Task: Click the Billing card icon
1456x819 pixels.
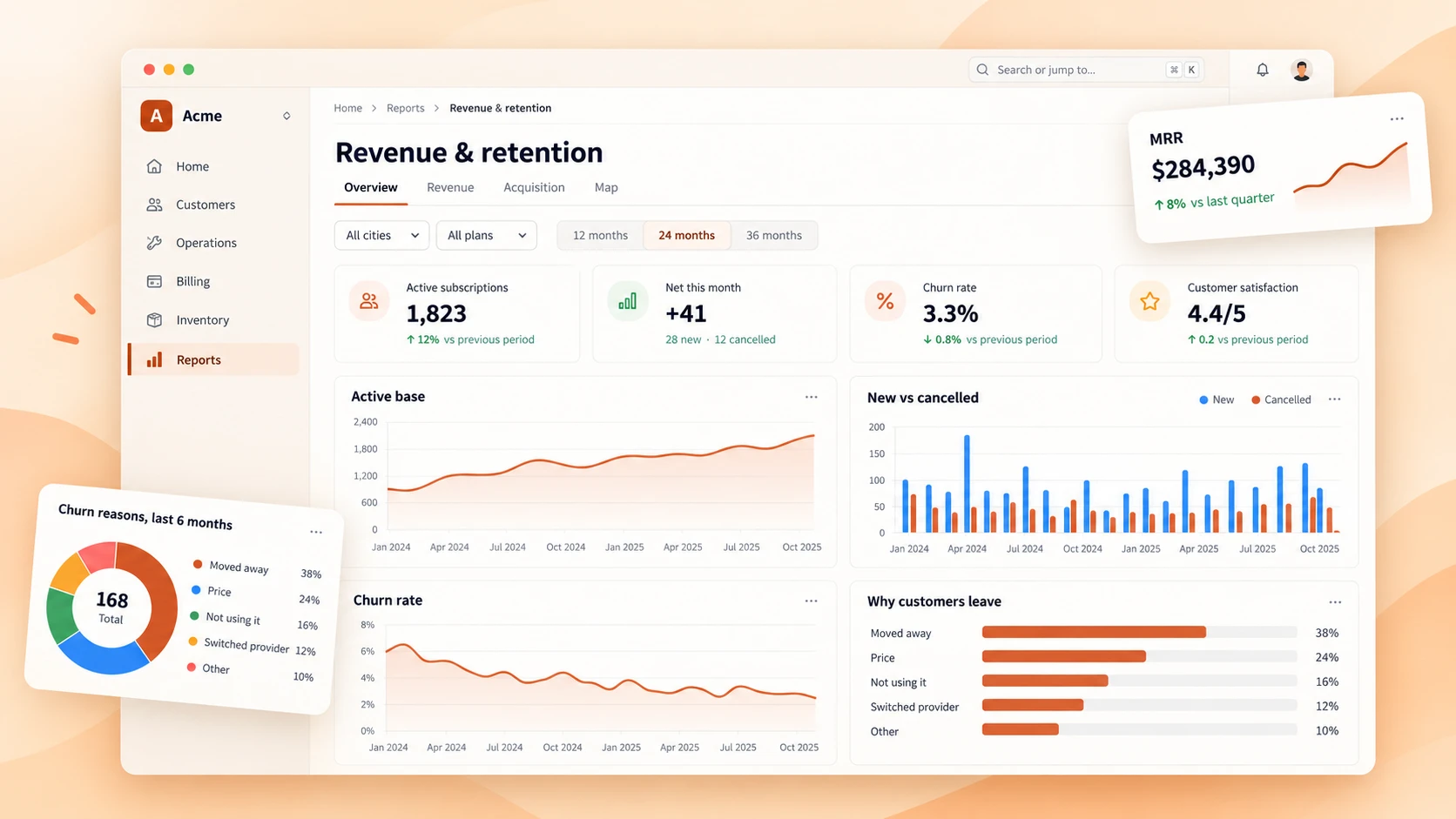Action: [154, 281]
